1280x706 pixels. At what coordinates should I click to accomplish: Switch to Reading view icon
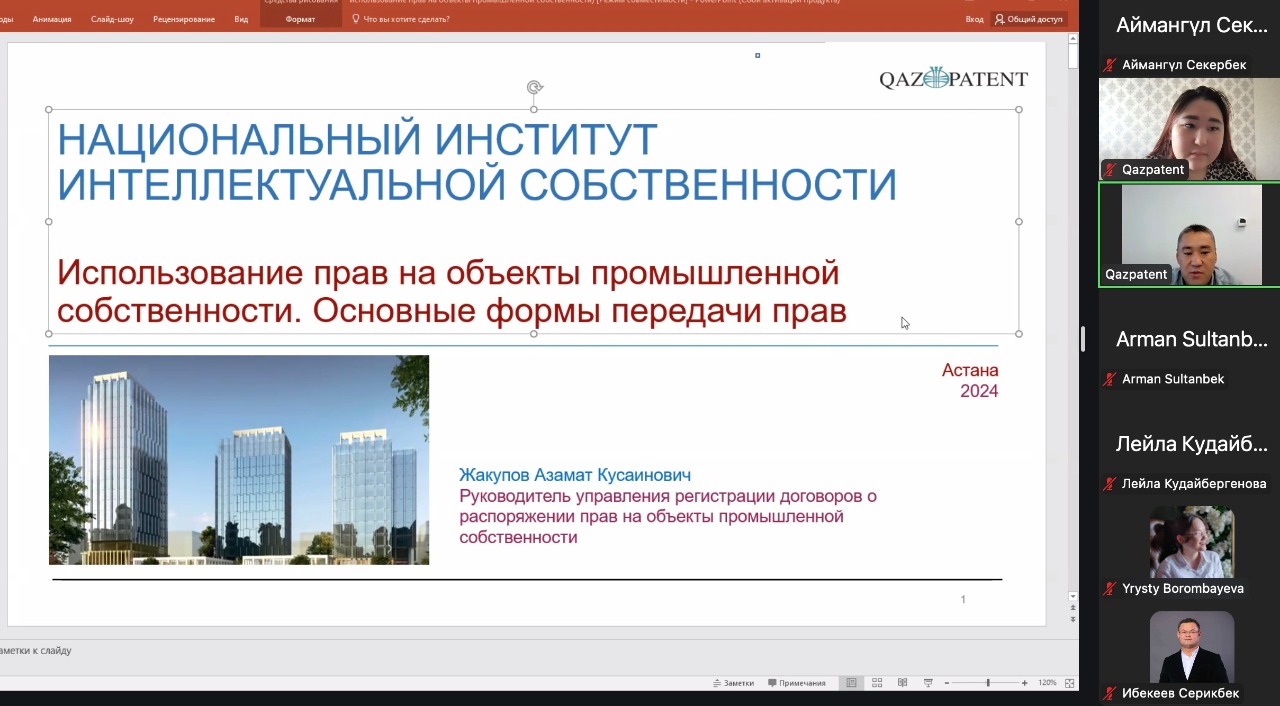tap(902, 683)
